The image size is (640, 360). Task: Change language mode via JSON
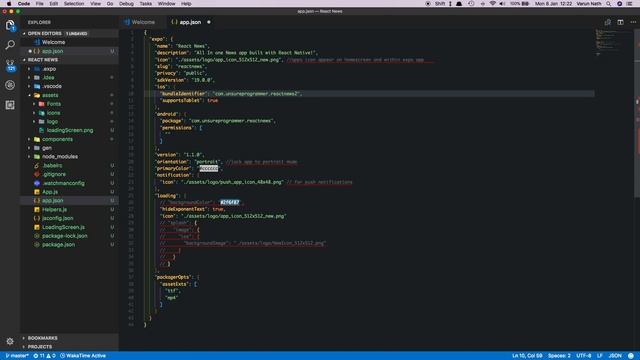click(615, 356)
